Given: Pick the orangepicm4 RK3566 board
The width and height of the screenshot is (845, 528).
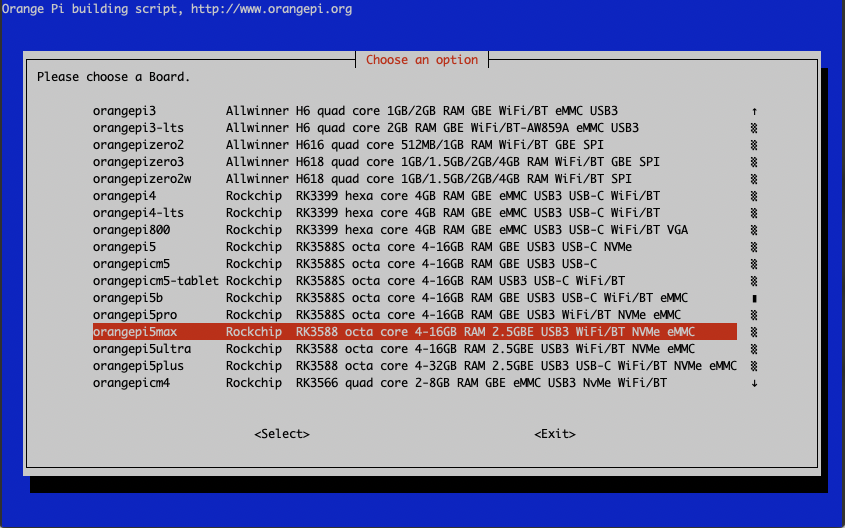Looking at the screenshot, I should coord(414,383).
